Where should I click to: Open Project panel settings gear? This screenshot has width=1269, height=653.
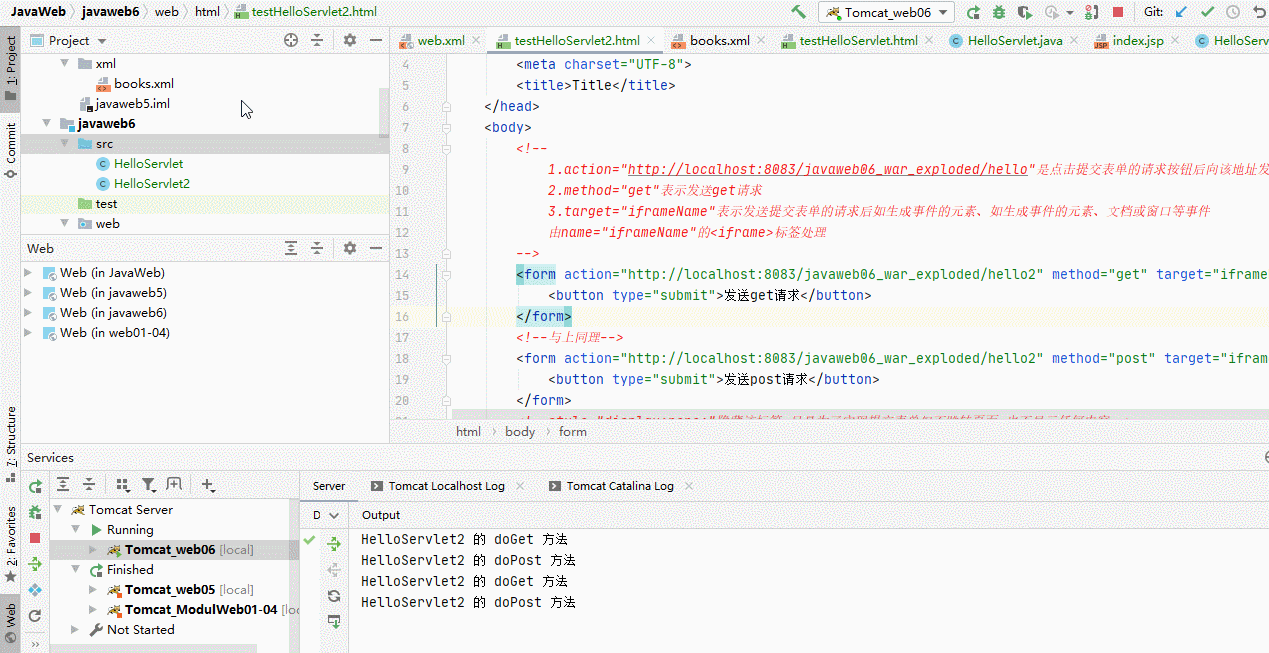(350, 40)
